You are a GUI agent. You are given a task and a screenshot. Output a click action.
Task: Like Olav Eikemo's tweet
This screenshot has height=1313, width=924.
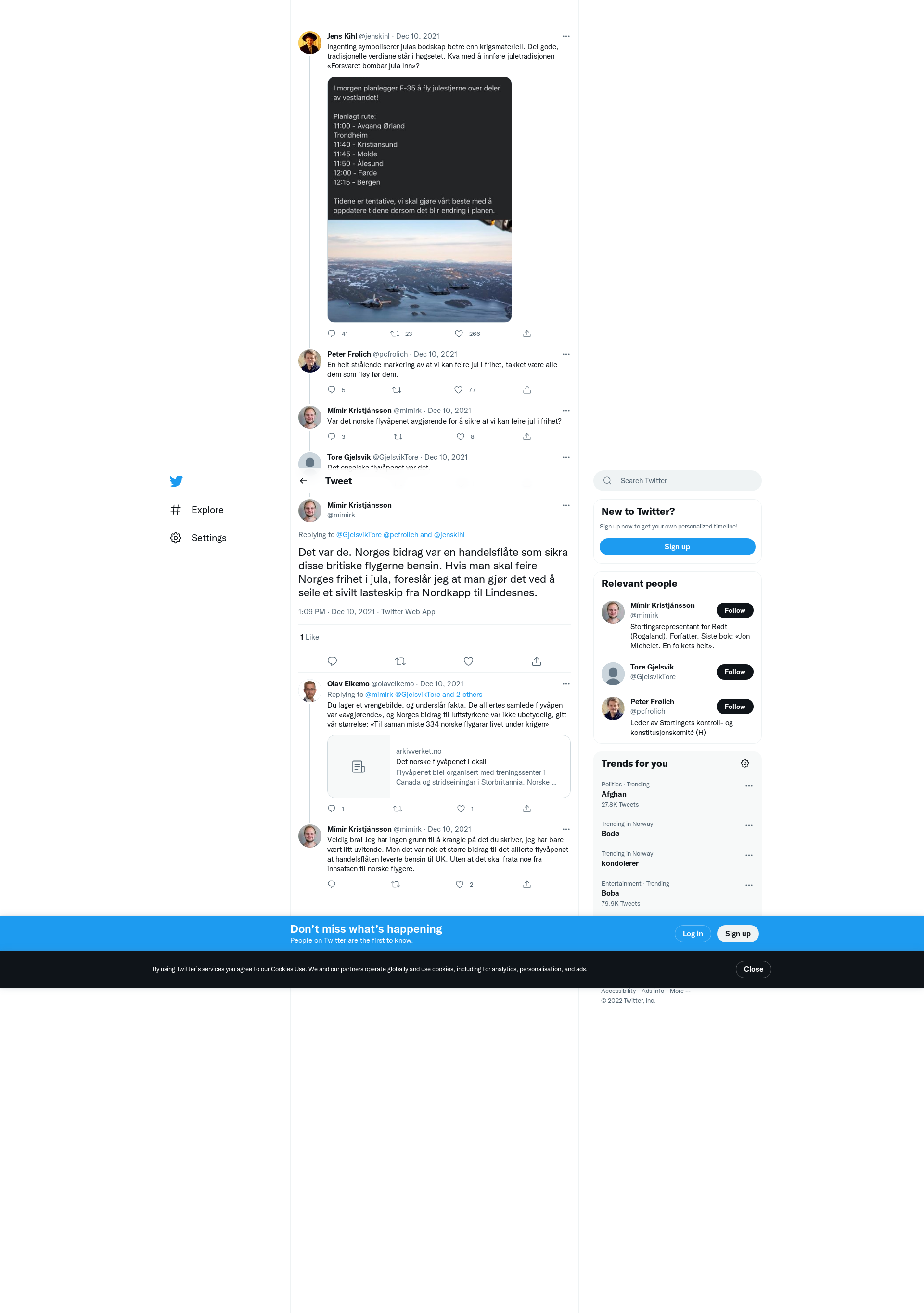[x=461, y=809]
